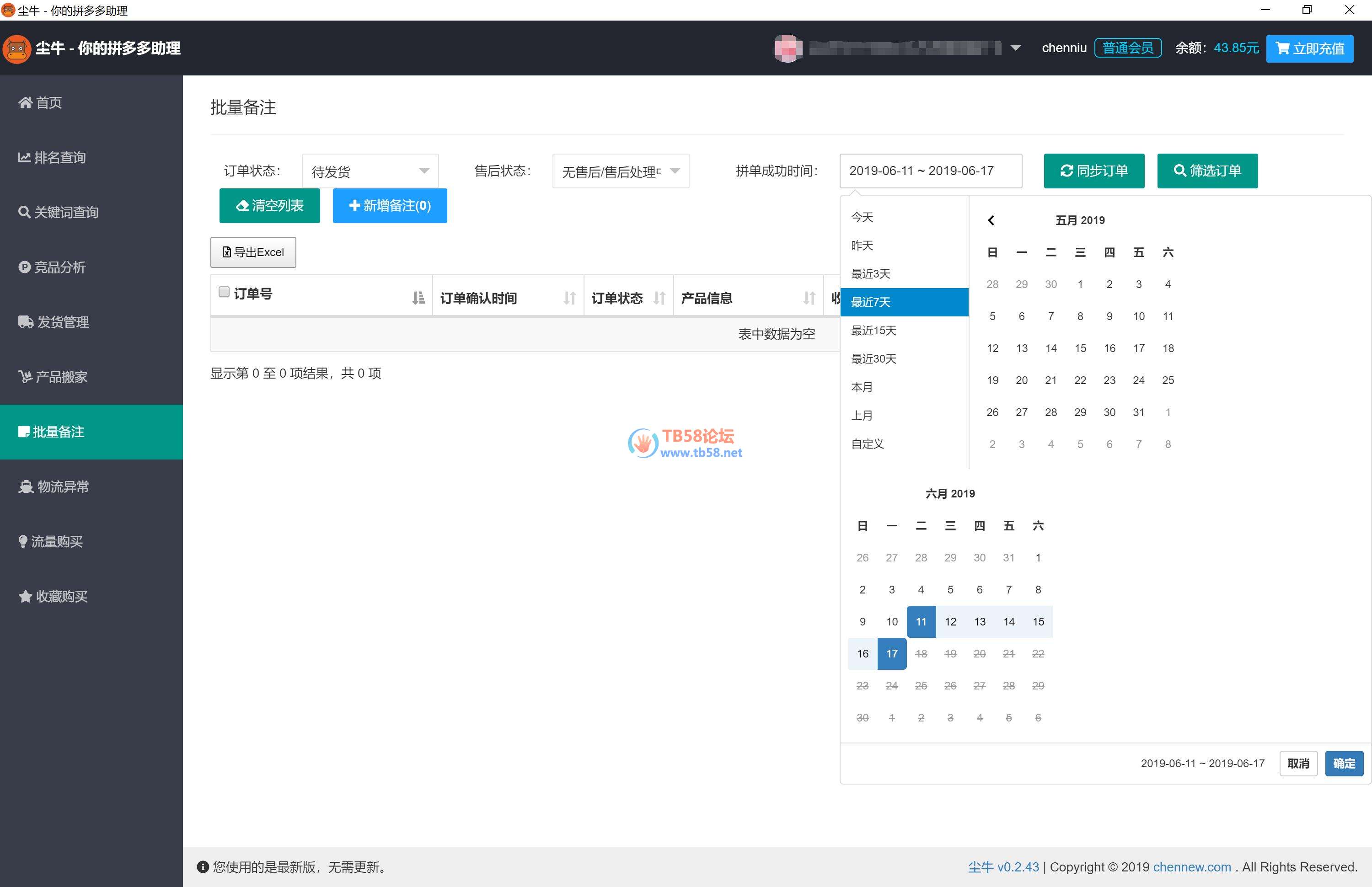Click the 尘牛 cow logo icon
The width and height of the screenshot is (1372, 887).
[x=17, y=48]
